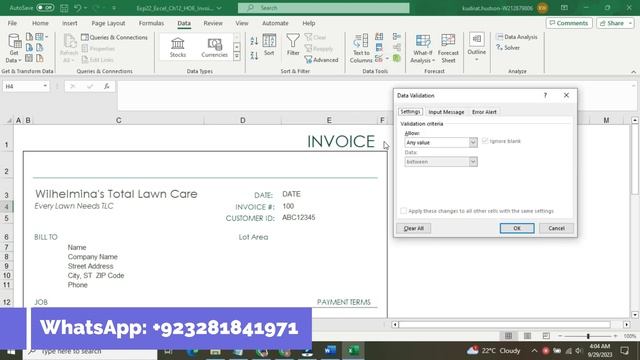The height and width of the screenshot is (360, 640).
Task: Expand the Name Box dropdown
Action: click(45, 86)
